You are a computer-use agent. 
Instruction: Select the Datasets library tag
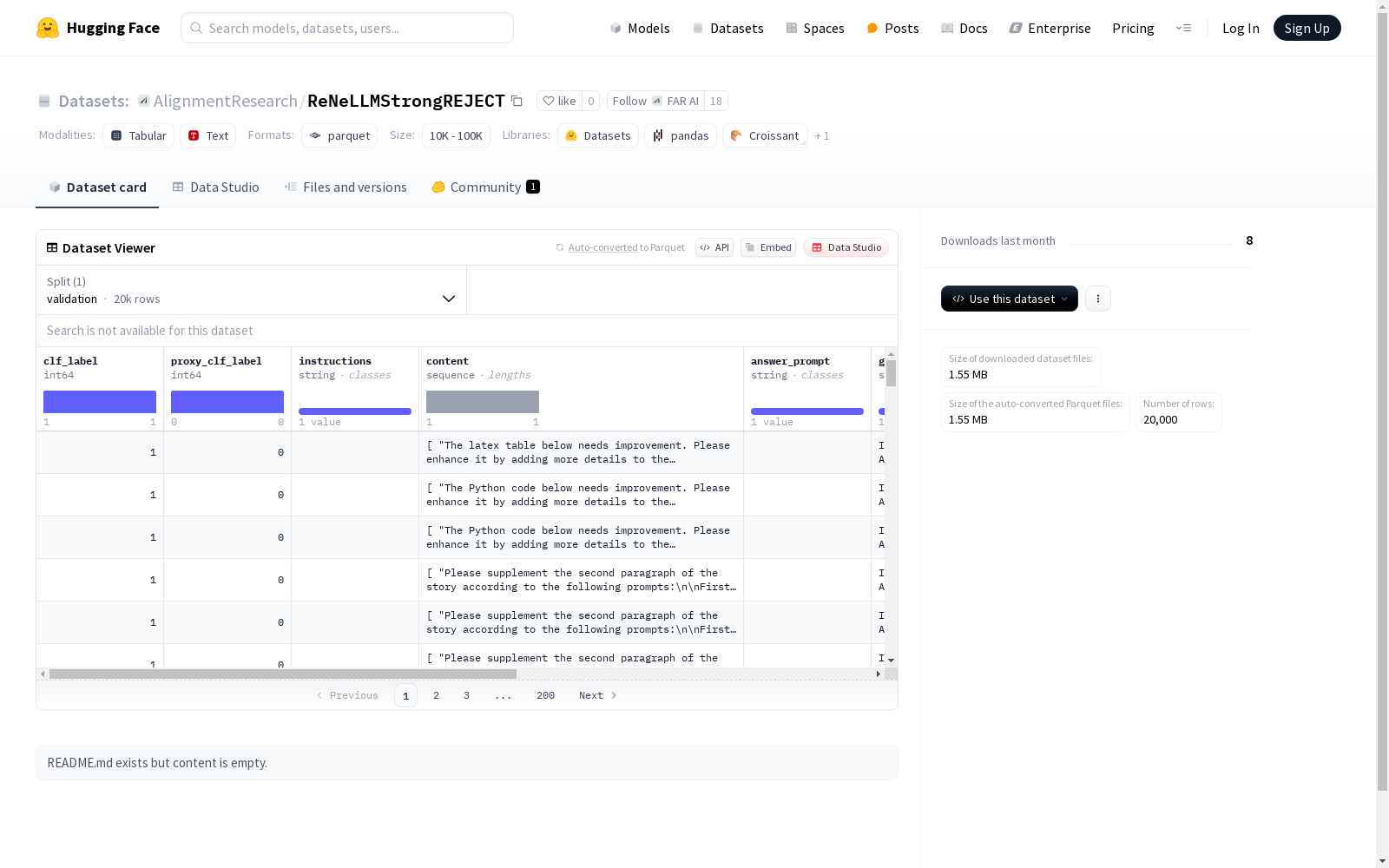tap(598, 135)
